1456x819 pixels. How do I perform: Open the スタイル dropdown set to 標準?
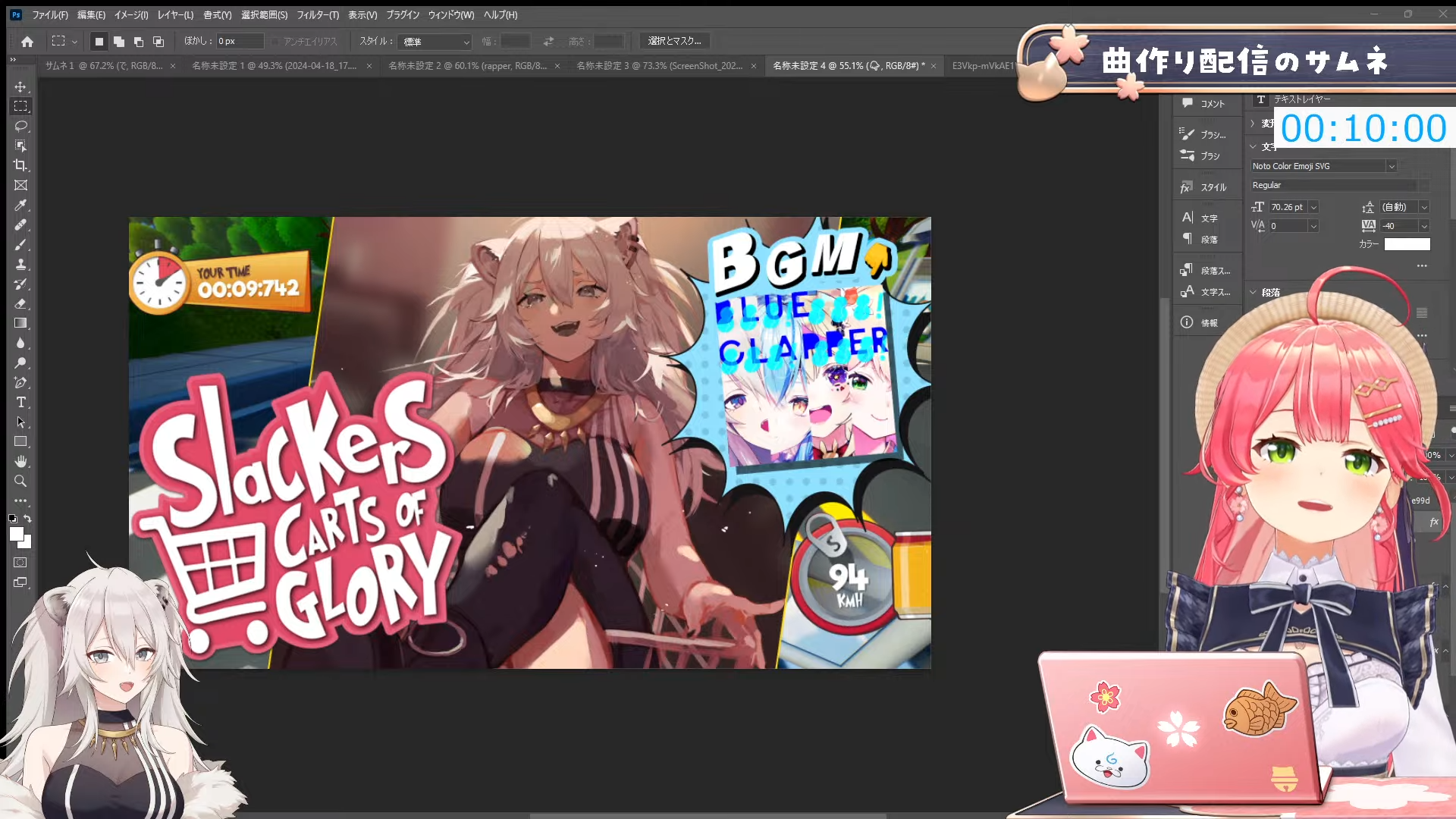pyautogui.click(x=436, y=42)
